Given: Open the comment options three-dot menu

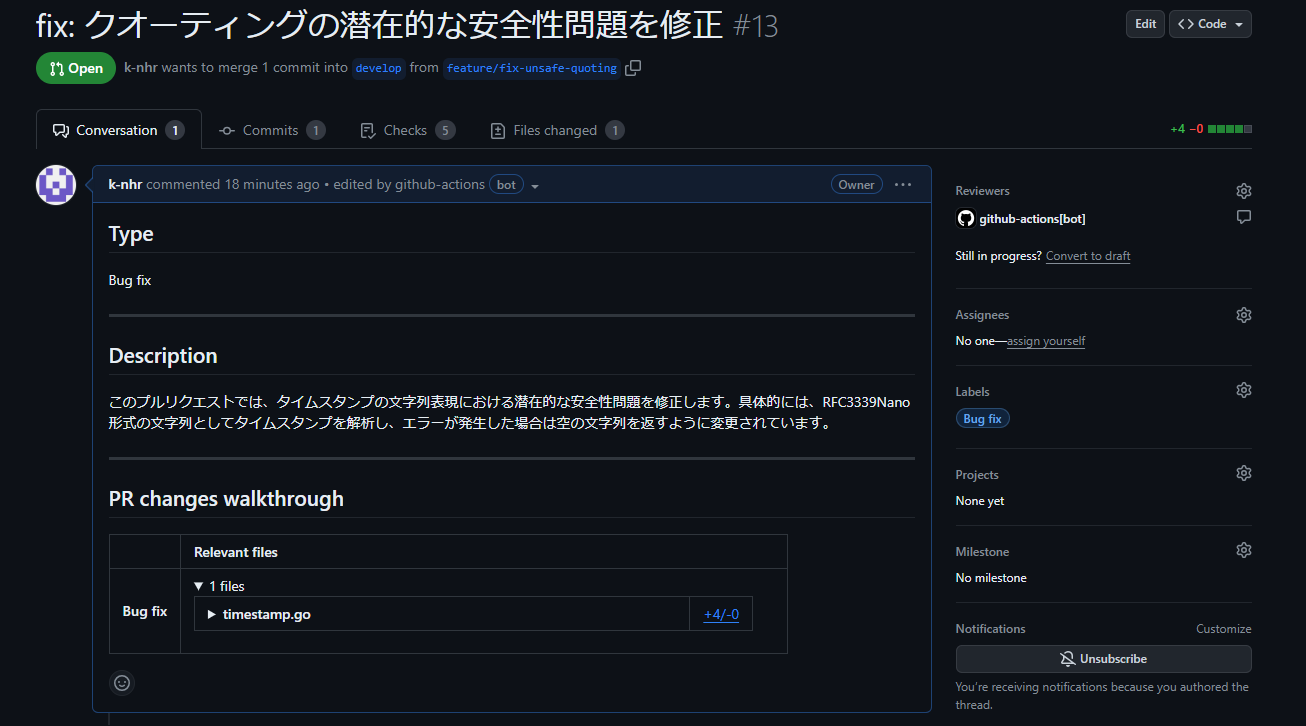Looking at the screenshot, I should (x=903, y=184).
